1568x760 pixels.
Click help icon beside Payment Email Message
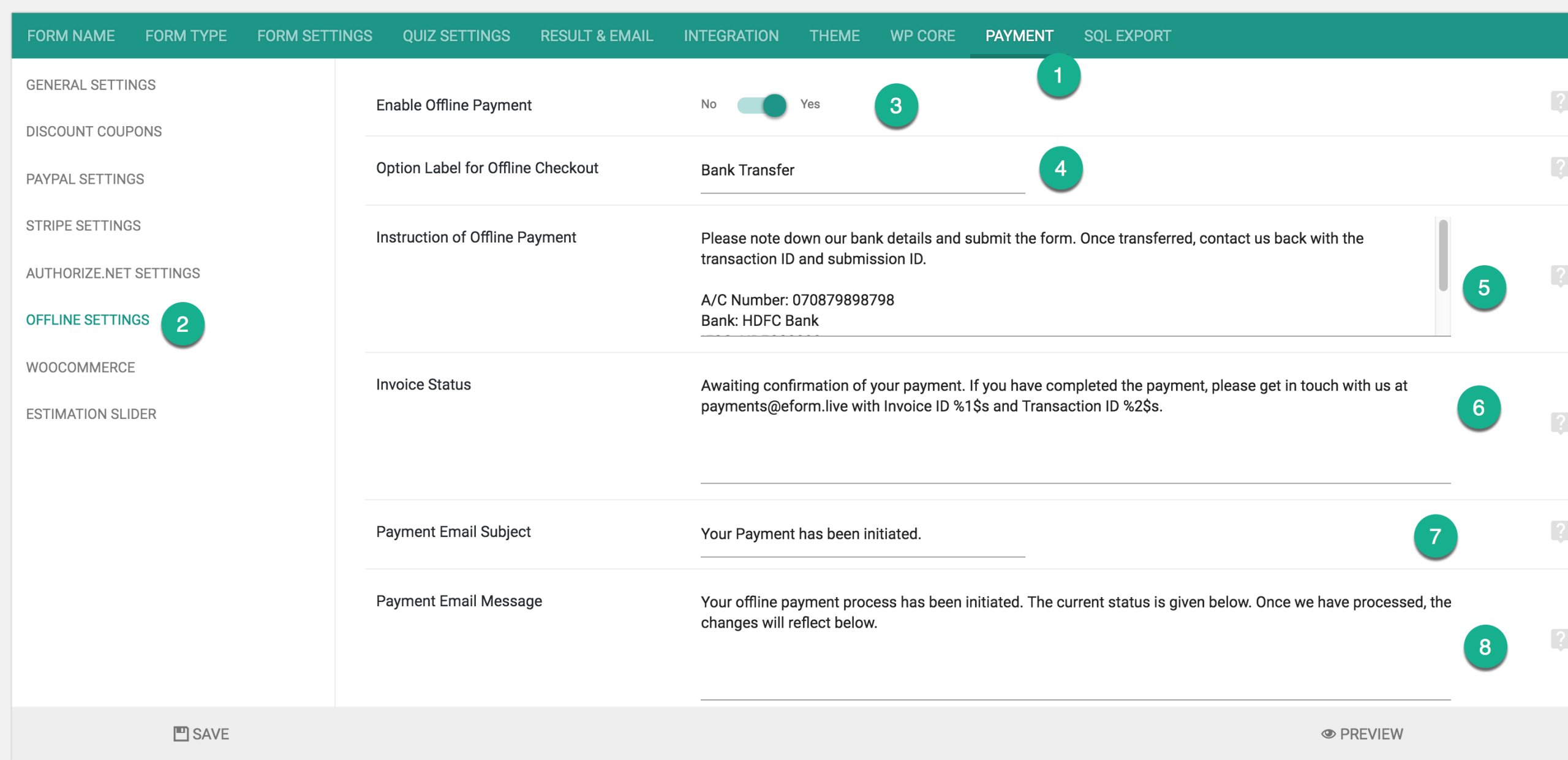[1559, 639]
